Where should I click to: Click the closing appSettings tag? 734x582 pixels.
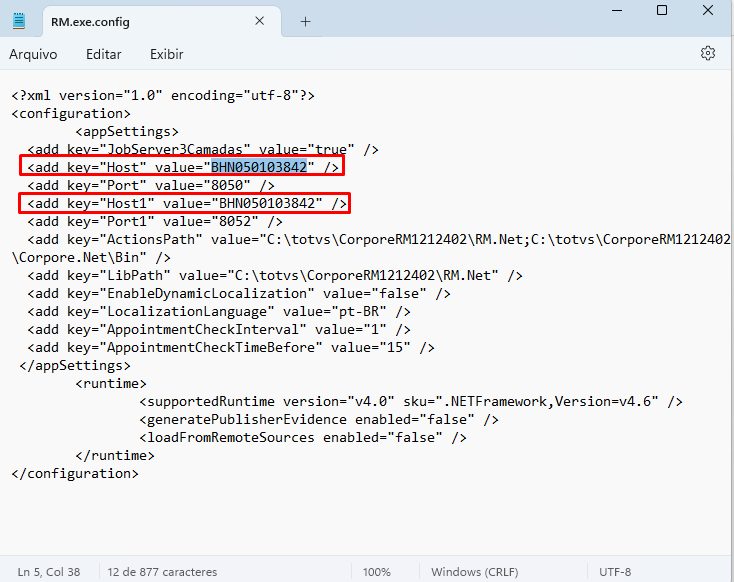click(75, 365)
